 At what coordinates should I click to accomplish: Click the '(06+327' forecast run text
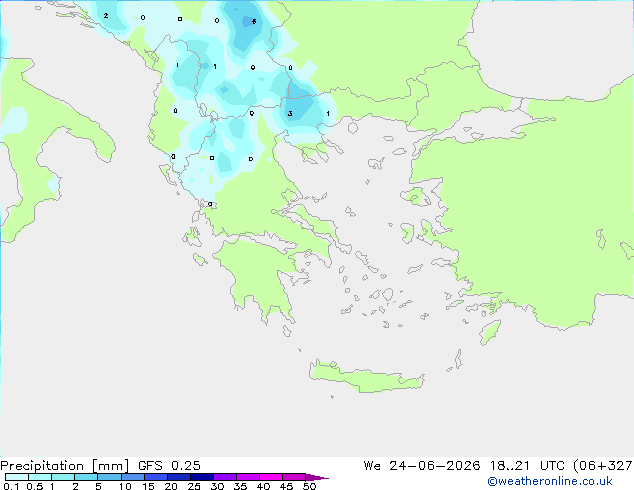point(603,466)
